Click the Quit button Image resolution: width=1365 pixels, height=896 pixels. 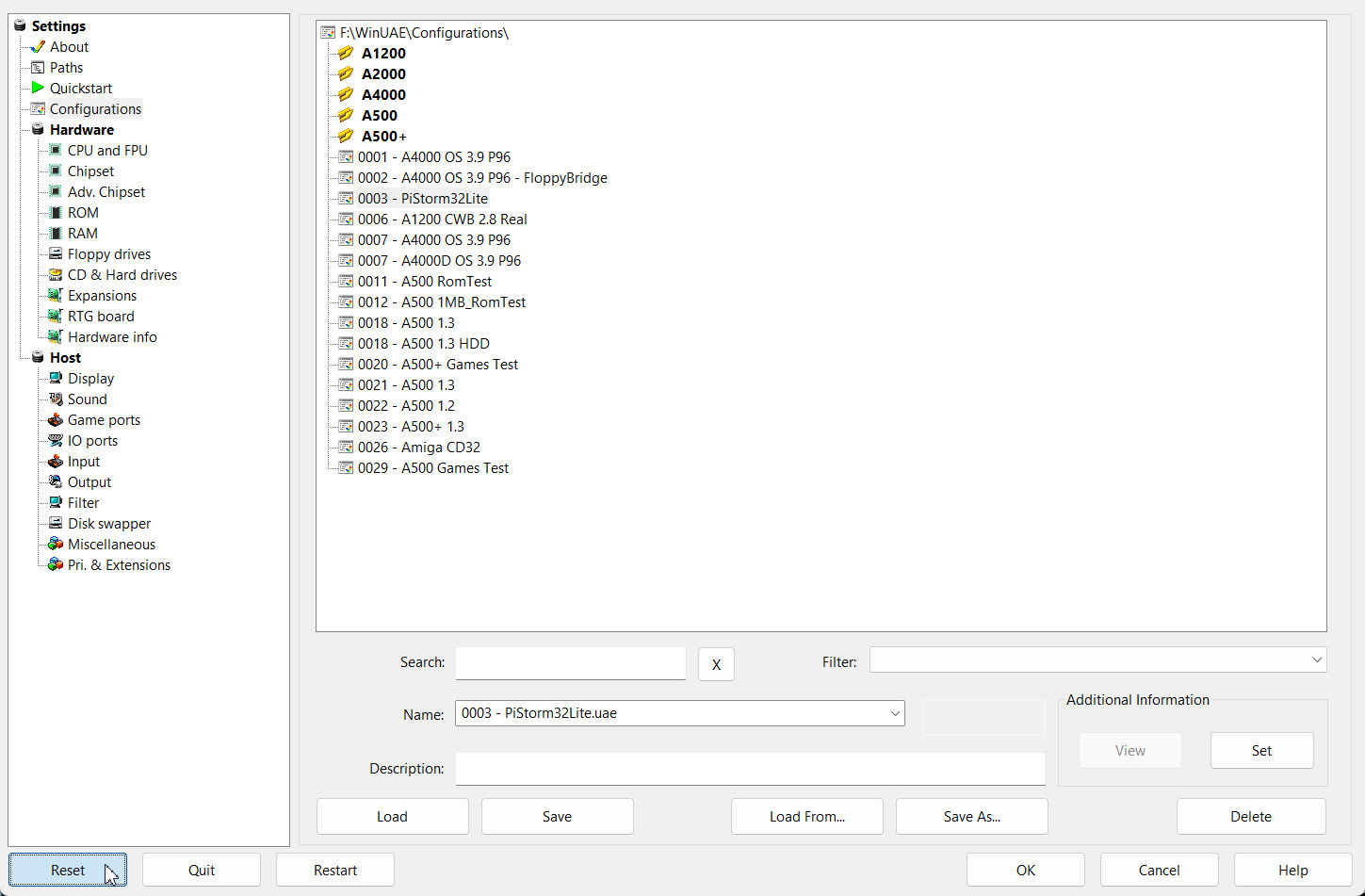pyautogui.click(x=202, y=871)
